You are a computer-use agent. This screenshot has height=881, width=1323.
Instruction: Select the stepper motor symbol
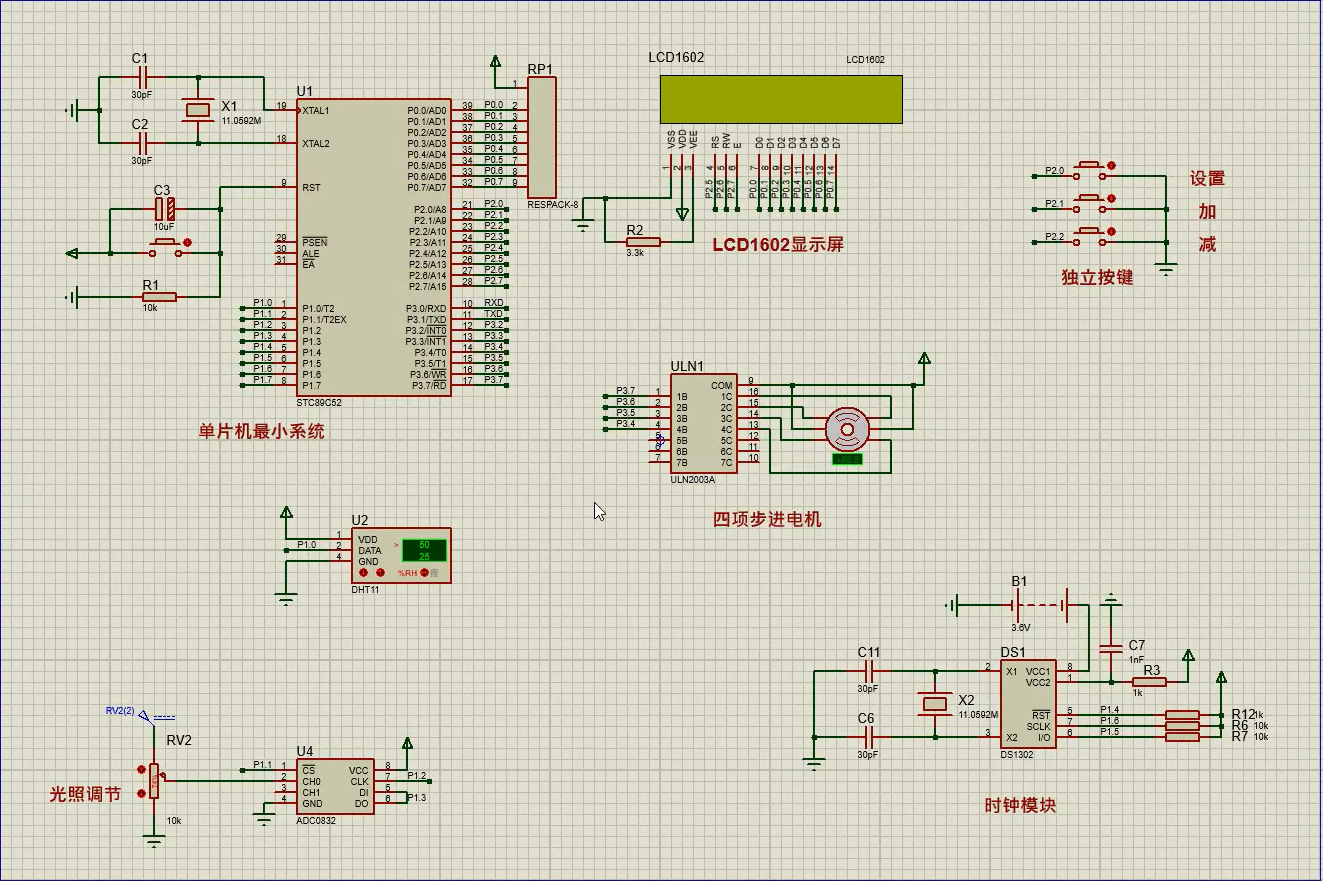click(847, 430)
